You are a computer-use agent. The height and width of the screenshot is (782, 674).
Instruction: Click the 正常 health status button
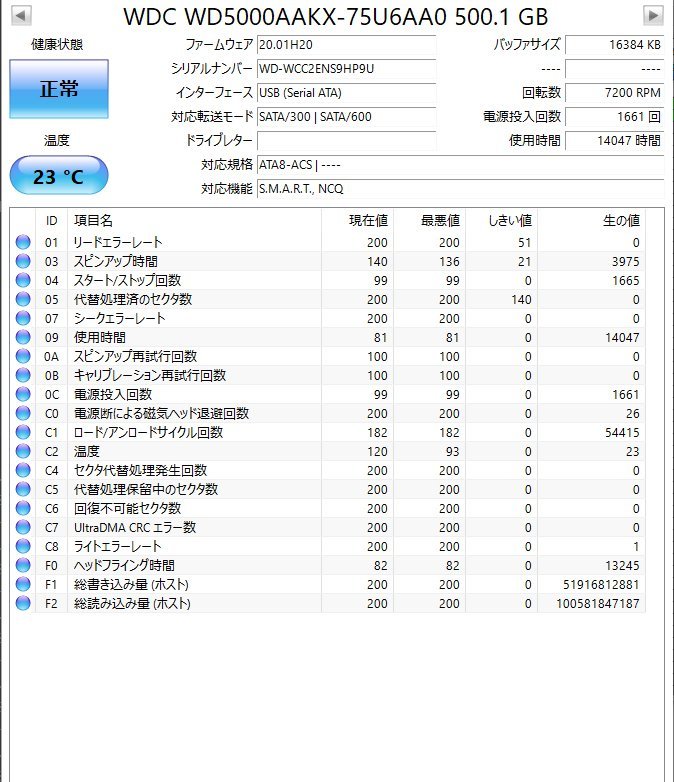pos(59,89)
